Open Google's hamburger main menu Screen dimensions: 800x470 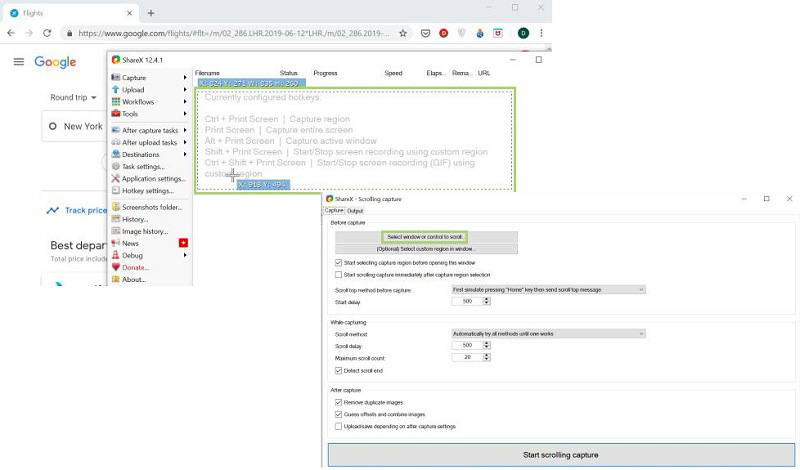18,62
